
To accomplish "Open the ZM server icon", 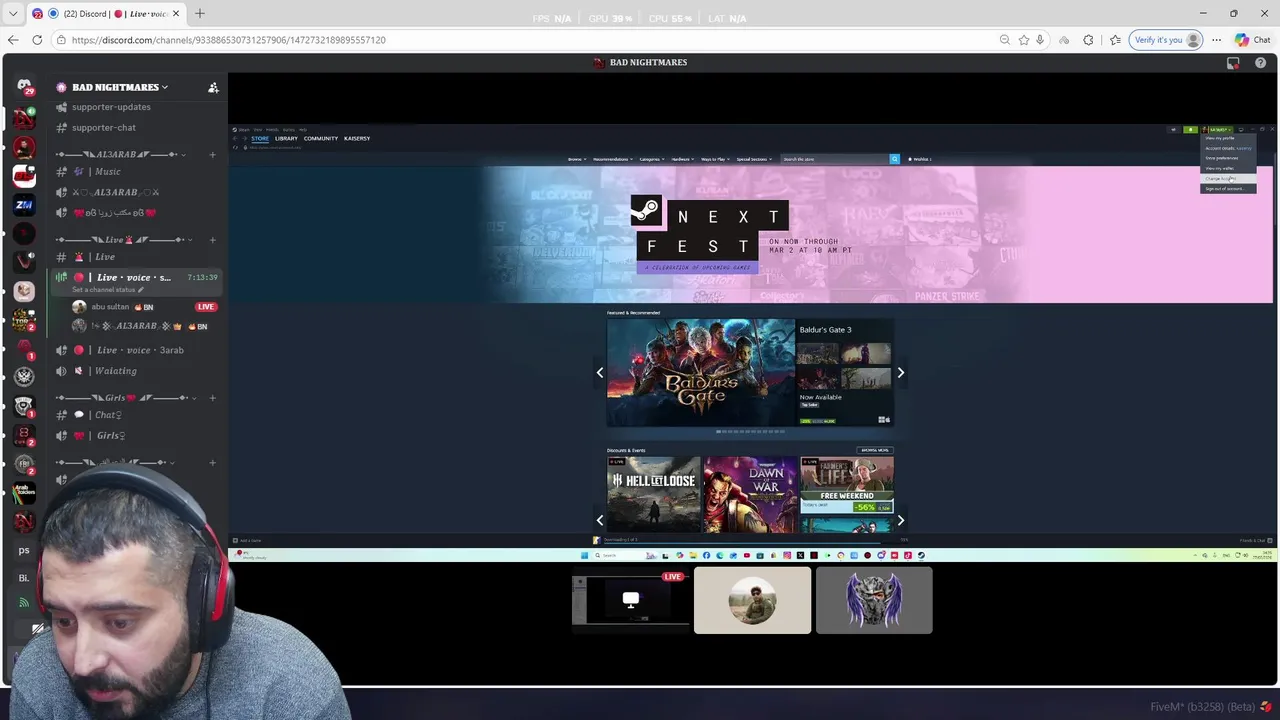I will 24,204.
